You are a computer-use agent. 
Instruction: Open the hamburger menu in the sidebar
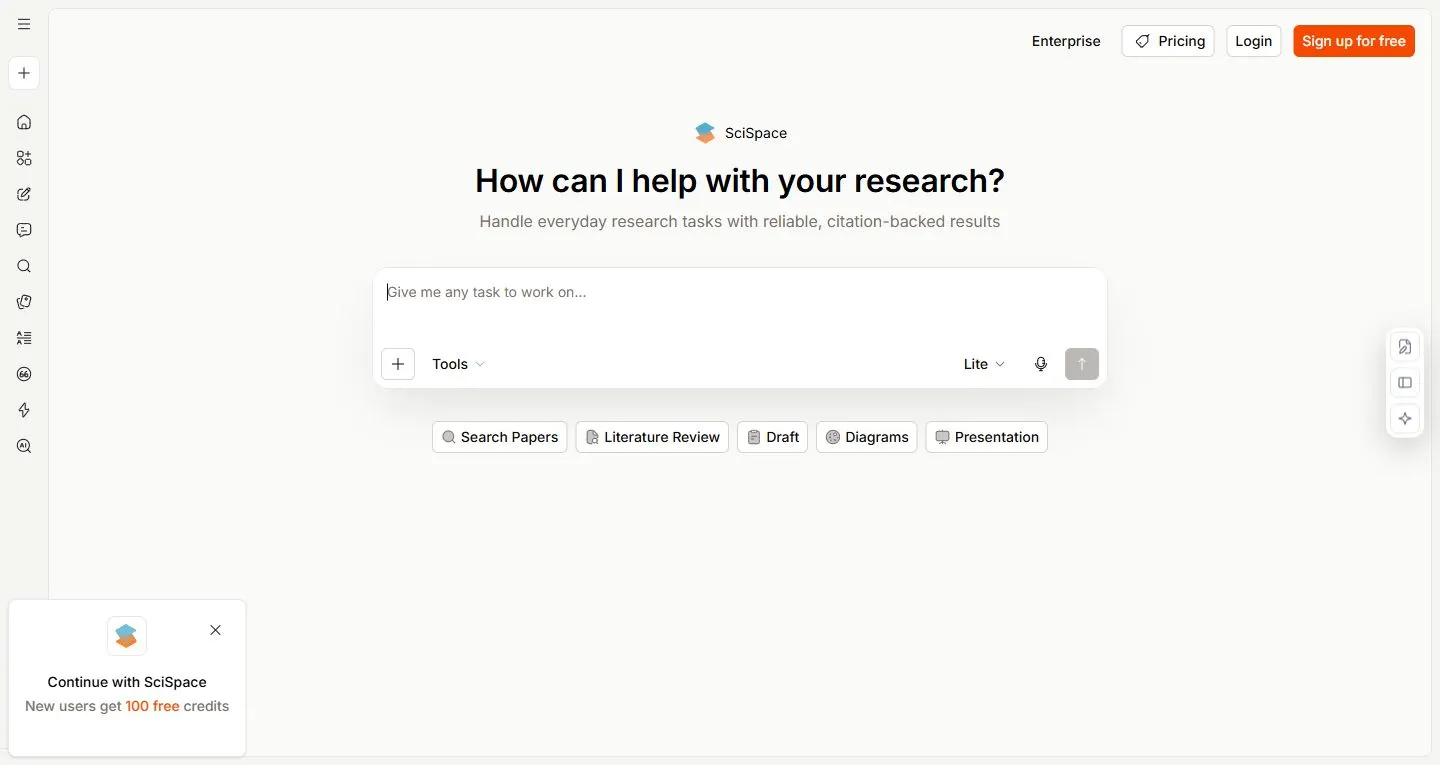24,24
